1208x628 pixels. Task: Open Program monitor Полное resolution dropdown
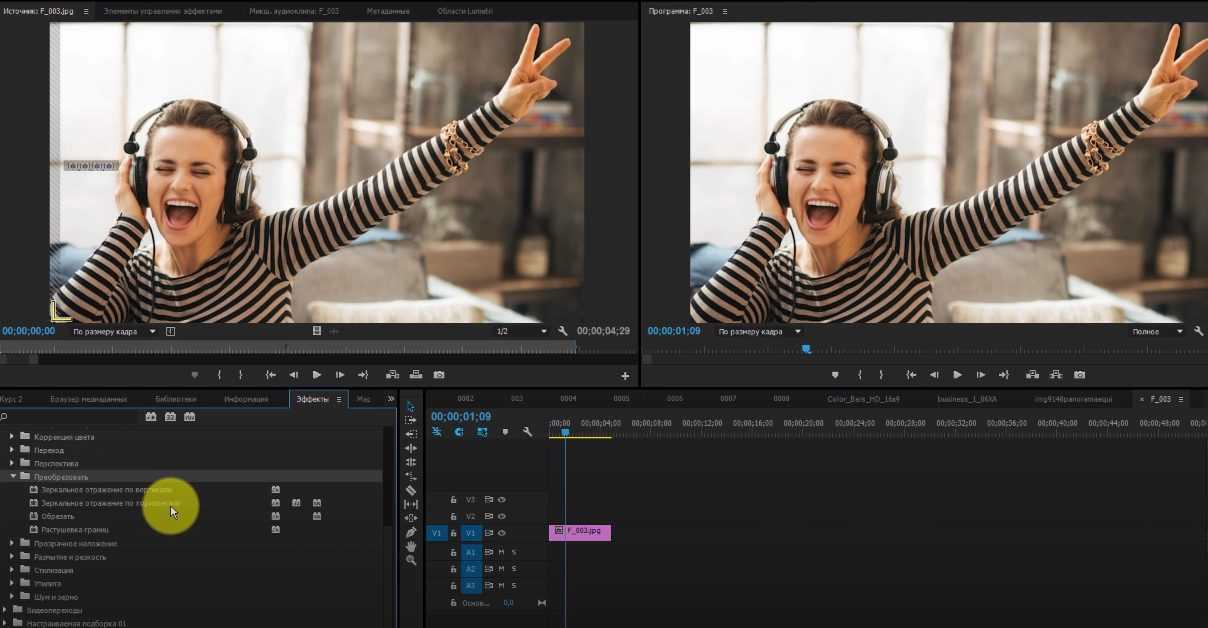click(1157, 331)
